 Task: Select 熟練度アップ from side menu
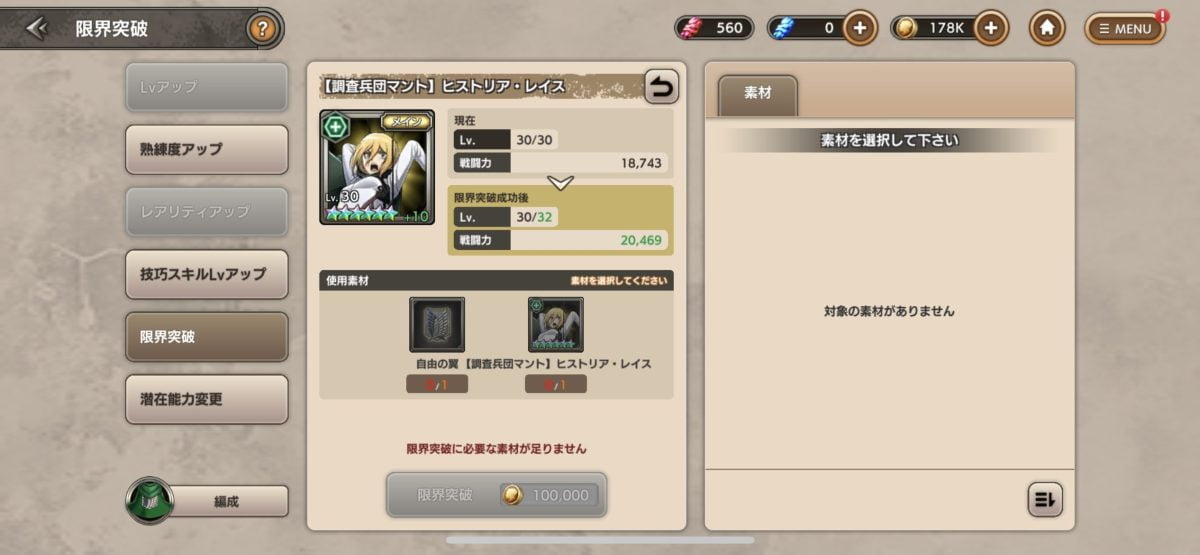click(207, 149)
